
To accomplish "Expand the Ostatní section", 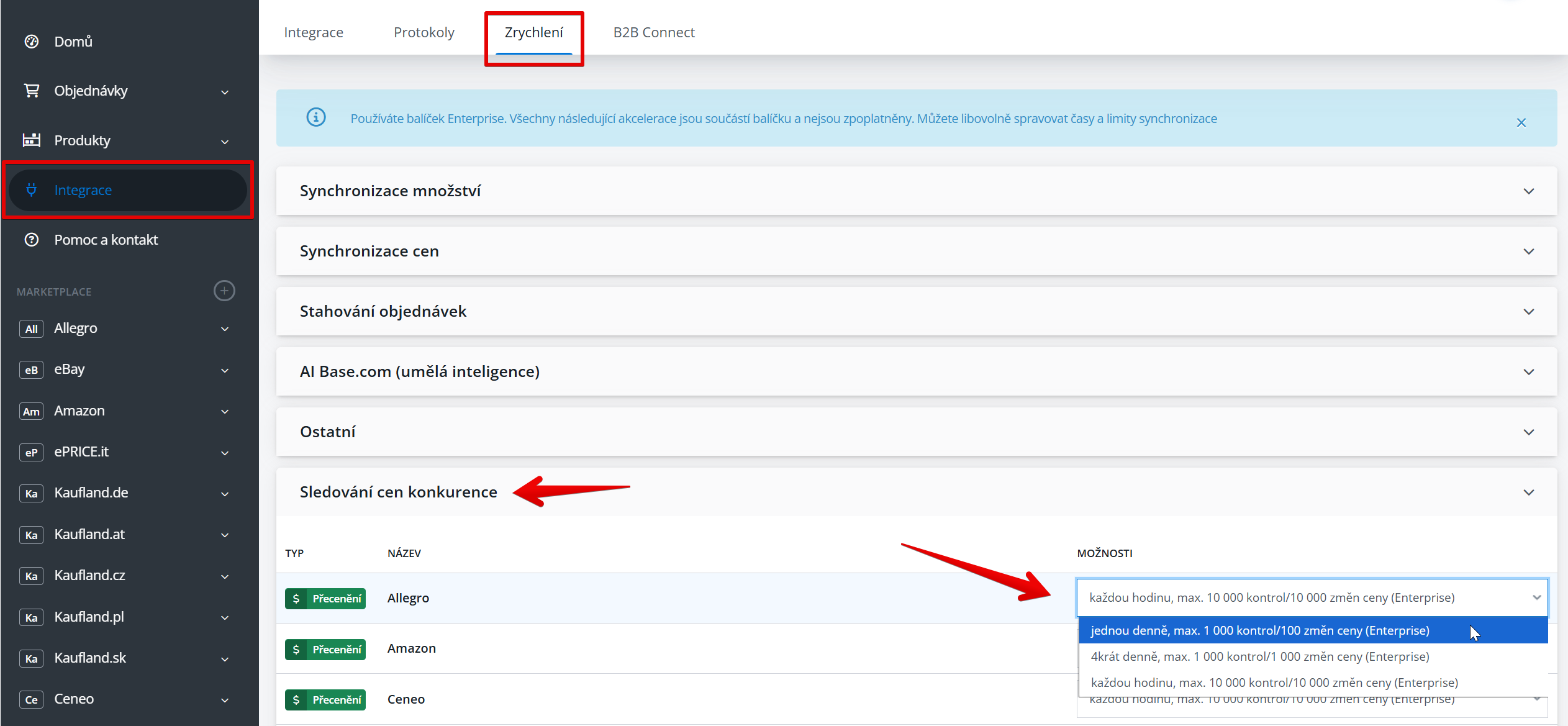I will pos(917,432).
